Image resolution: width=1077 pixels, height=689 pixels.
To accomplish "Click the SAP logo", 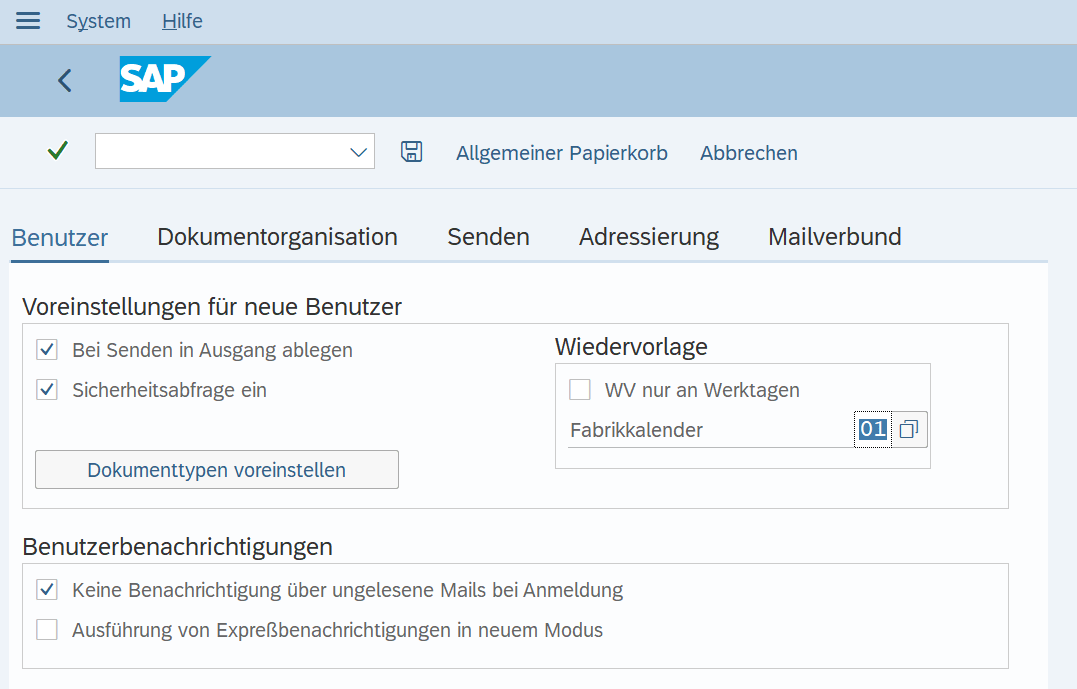I will tap(165, 79).
